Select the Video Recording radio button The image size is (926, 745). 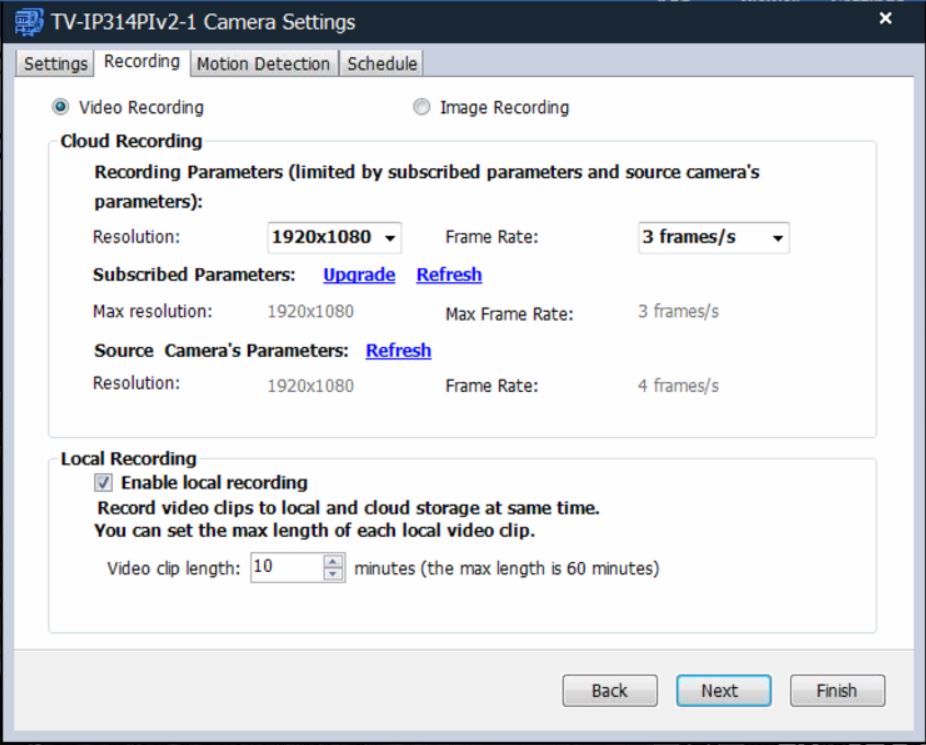[62, 107]
